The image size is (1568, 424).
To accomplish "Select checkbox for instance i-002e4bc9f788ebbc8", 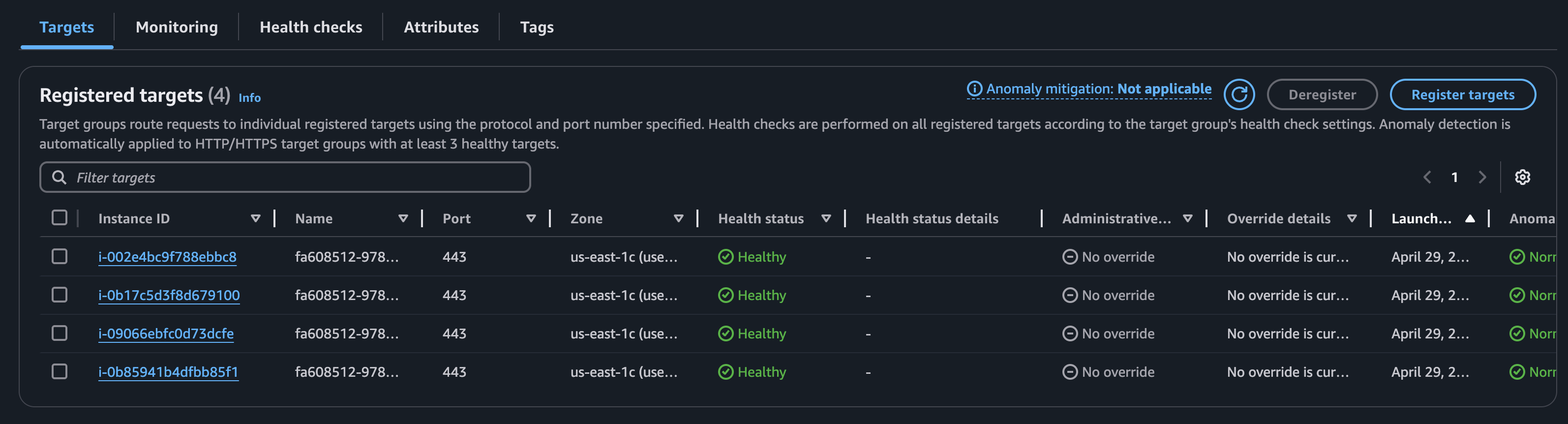I will click(59, 256).
